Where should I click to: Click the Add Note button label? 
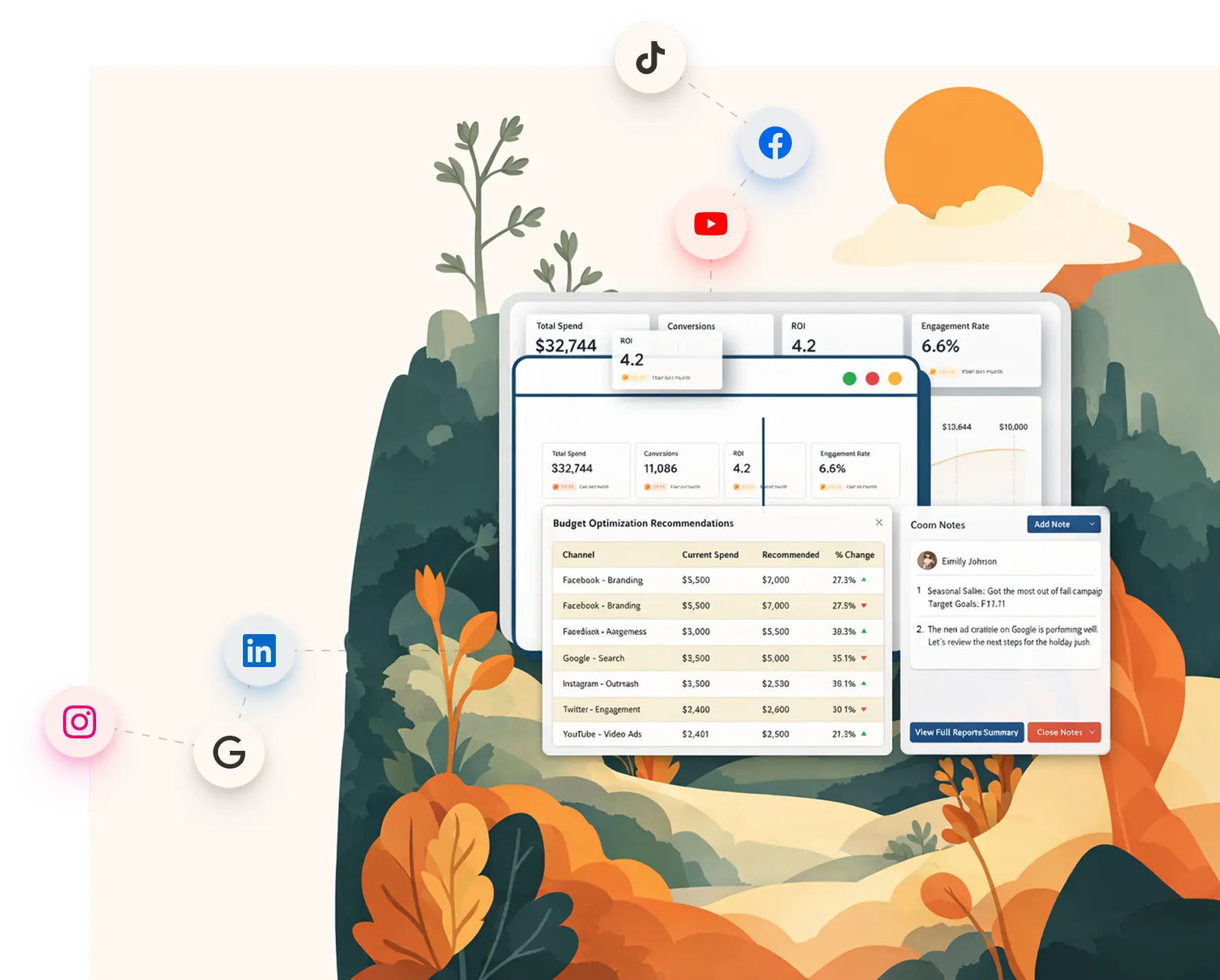click(x=1052, y=524)
